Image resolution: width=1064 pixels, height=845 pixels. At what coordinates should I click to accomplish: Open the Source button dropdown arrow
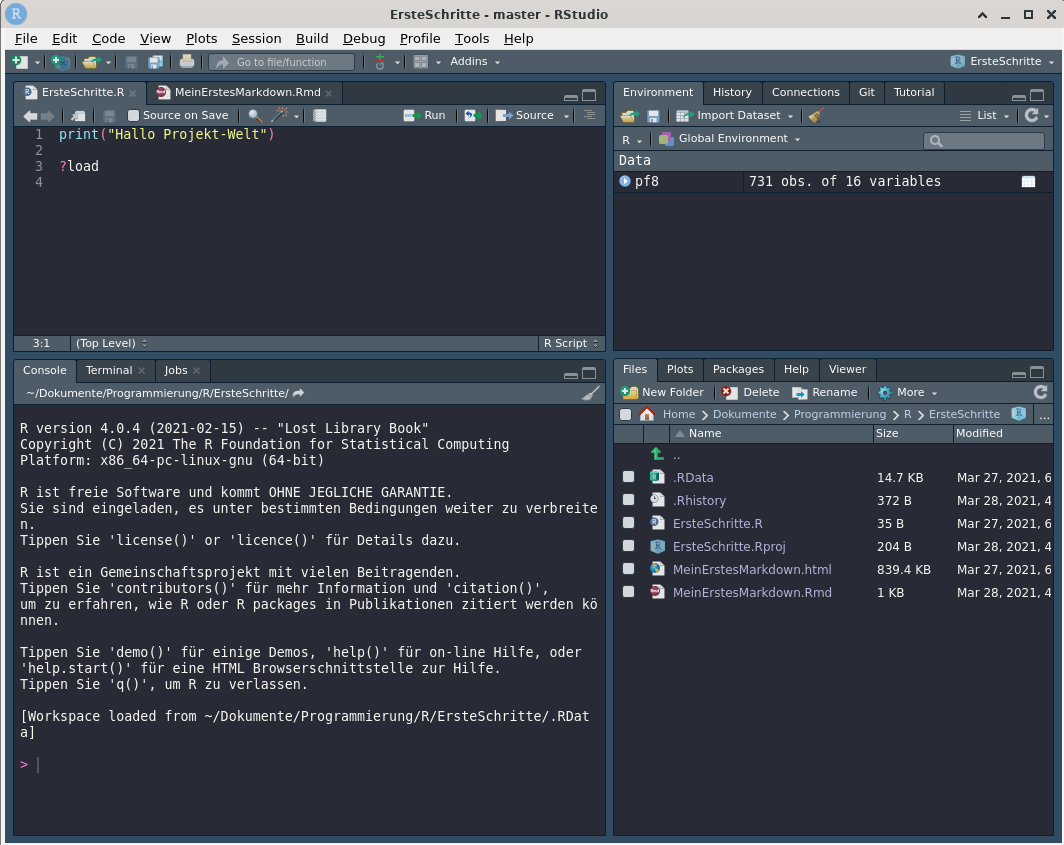click(566, 117)
